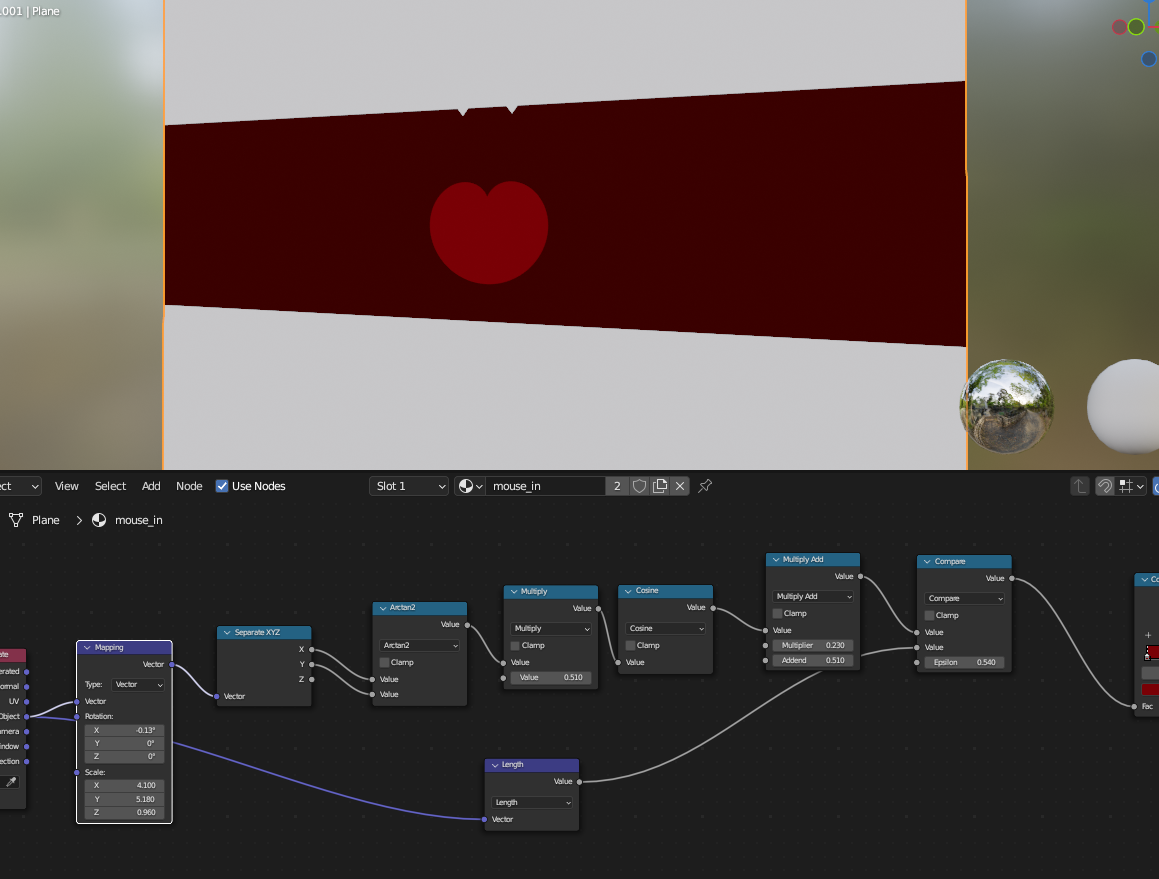Toggle the fake user shield icon
Viewport: 1159px width, 879px height.
(x=639, y=486)
